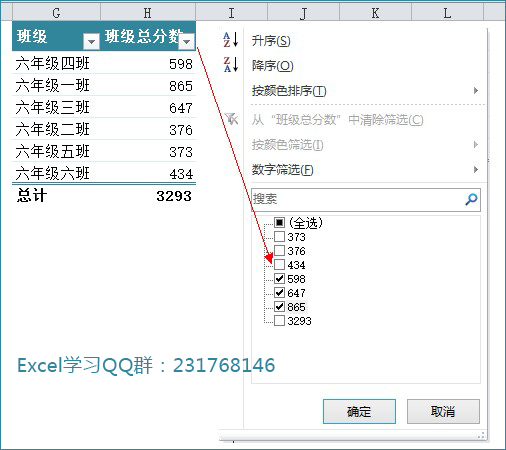Select column G header
The height and width of the screenshot is (450, 506).
click(56, 13)
